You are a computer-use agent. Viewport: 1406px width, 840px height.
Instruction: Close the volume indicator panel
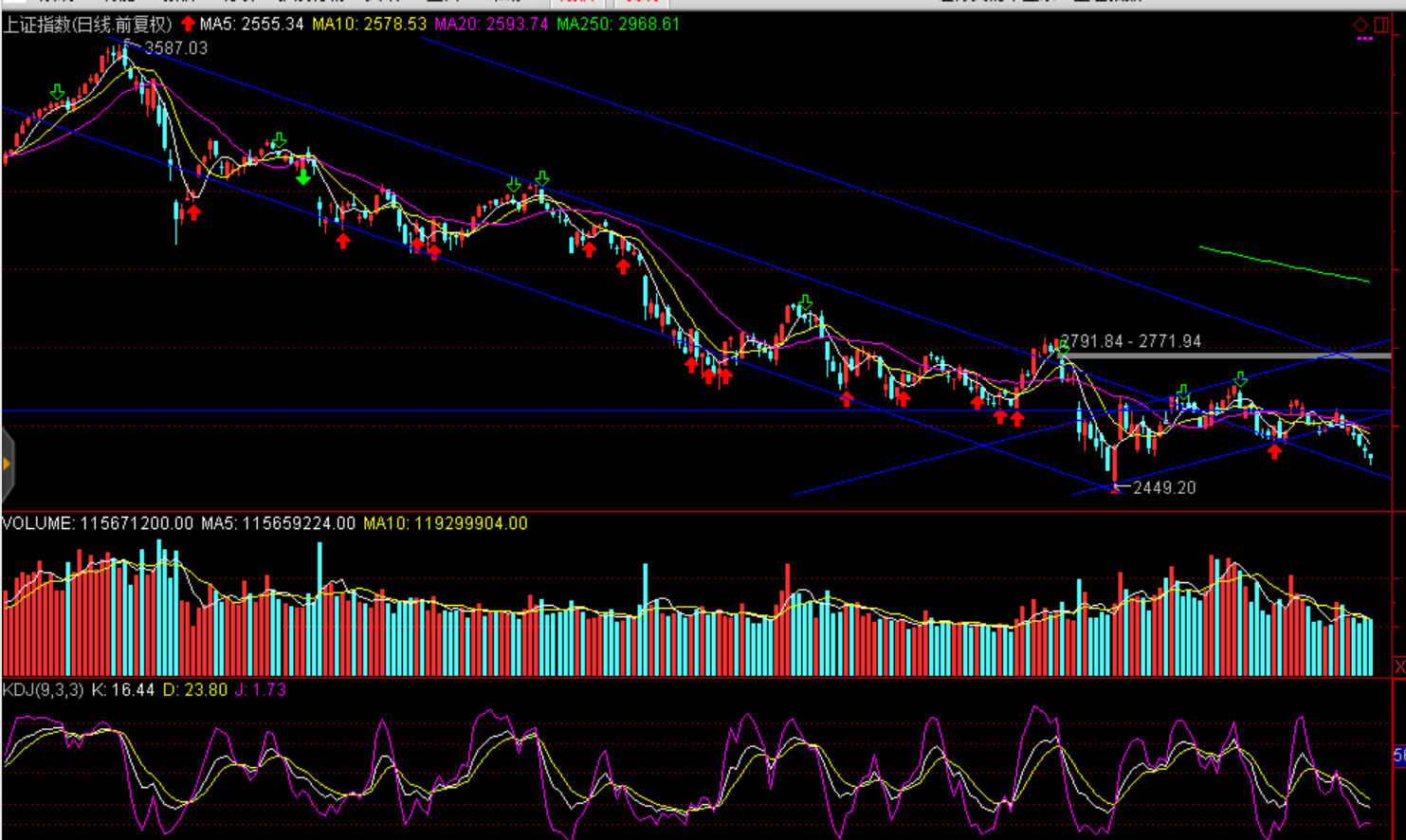point(1398,667)
